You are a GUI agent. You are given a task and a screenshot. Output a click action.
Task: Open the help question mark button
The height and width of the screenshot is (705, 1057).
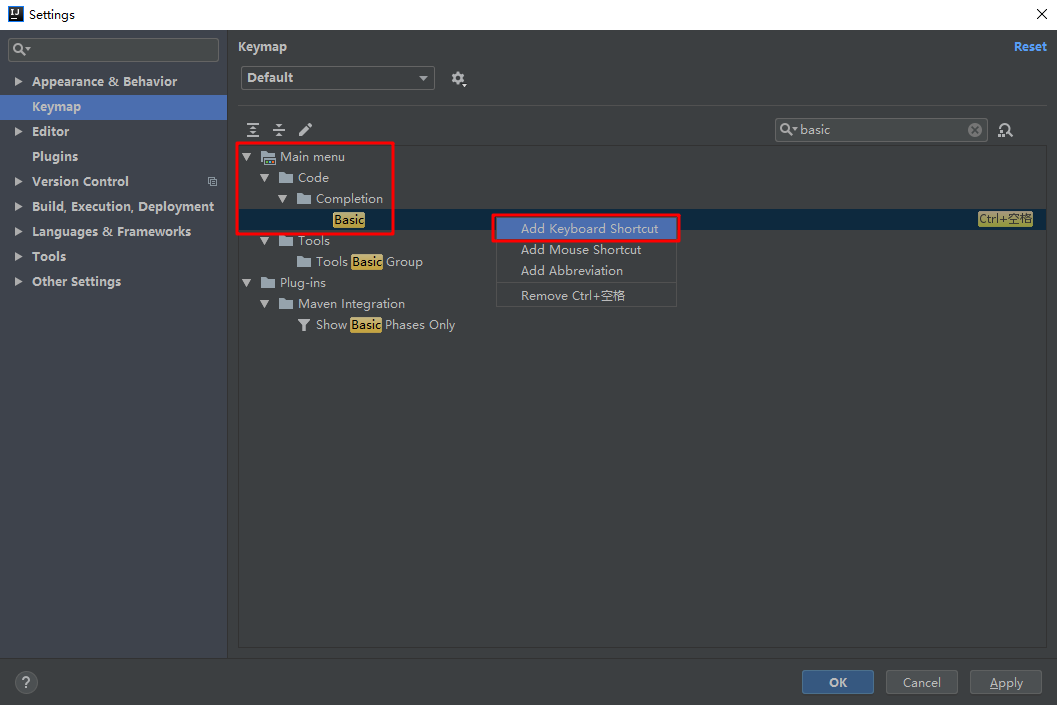[26, 682]
